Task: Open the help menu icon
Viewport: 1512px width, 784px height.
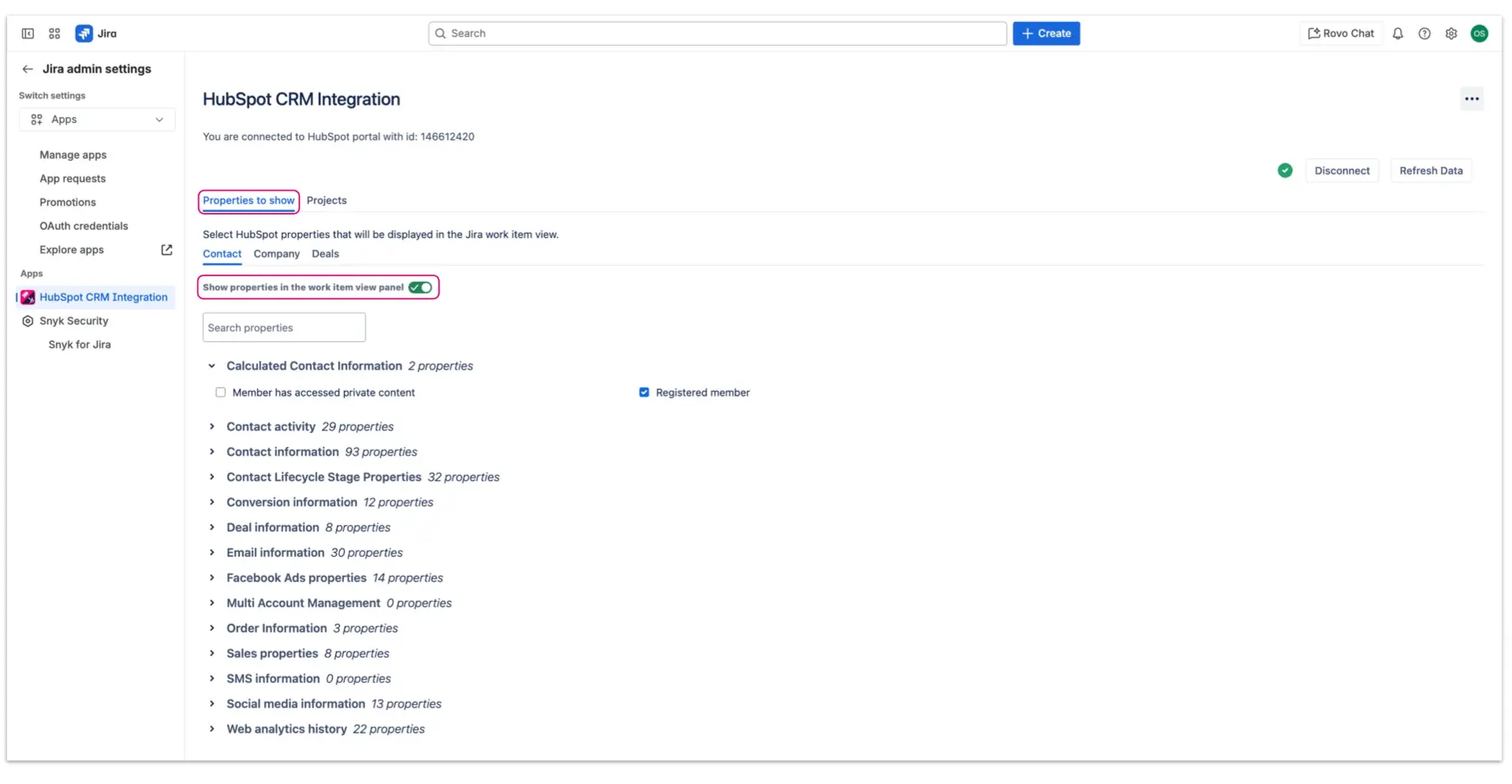Action: pos(1424,33)
